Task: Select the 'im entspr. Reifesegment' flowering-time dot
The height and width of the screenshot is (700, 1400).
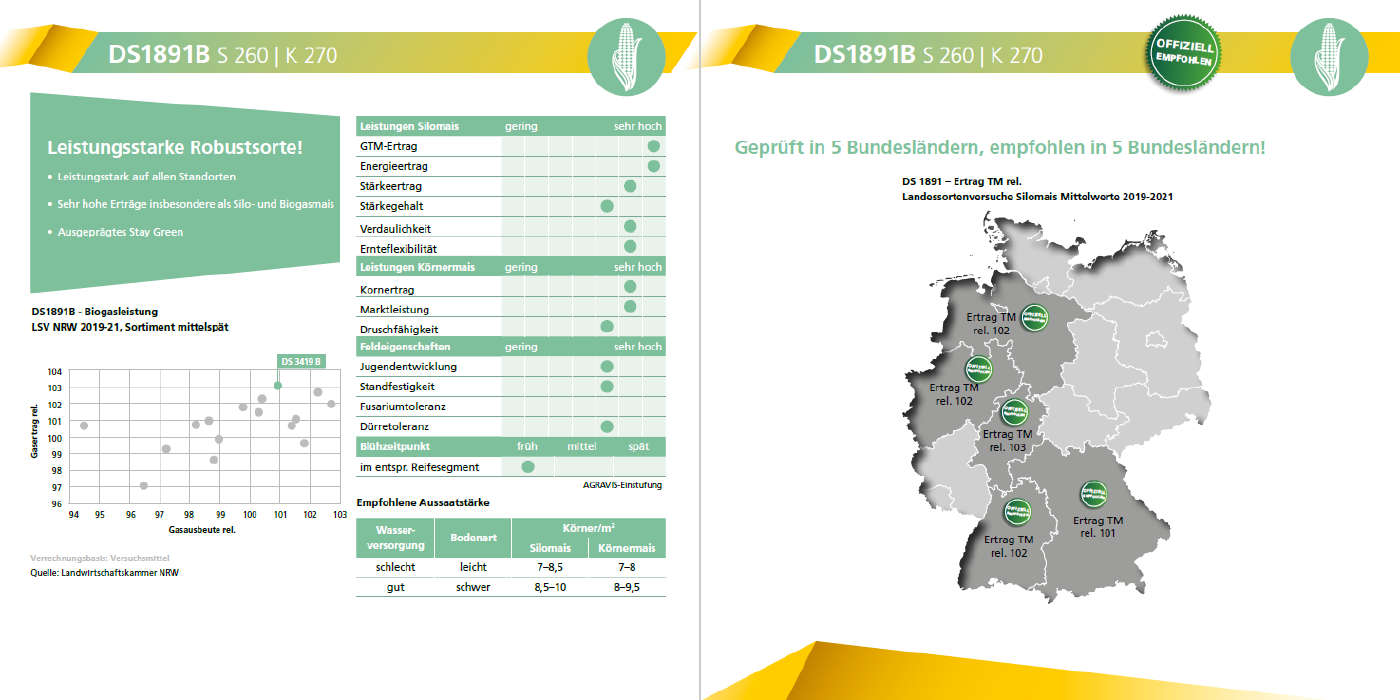Action: pos(528,467)
